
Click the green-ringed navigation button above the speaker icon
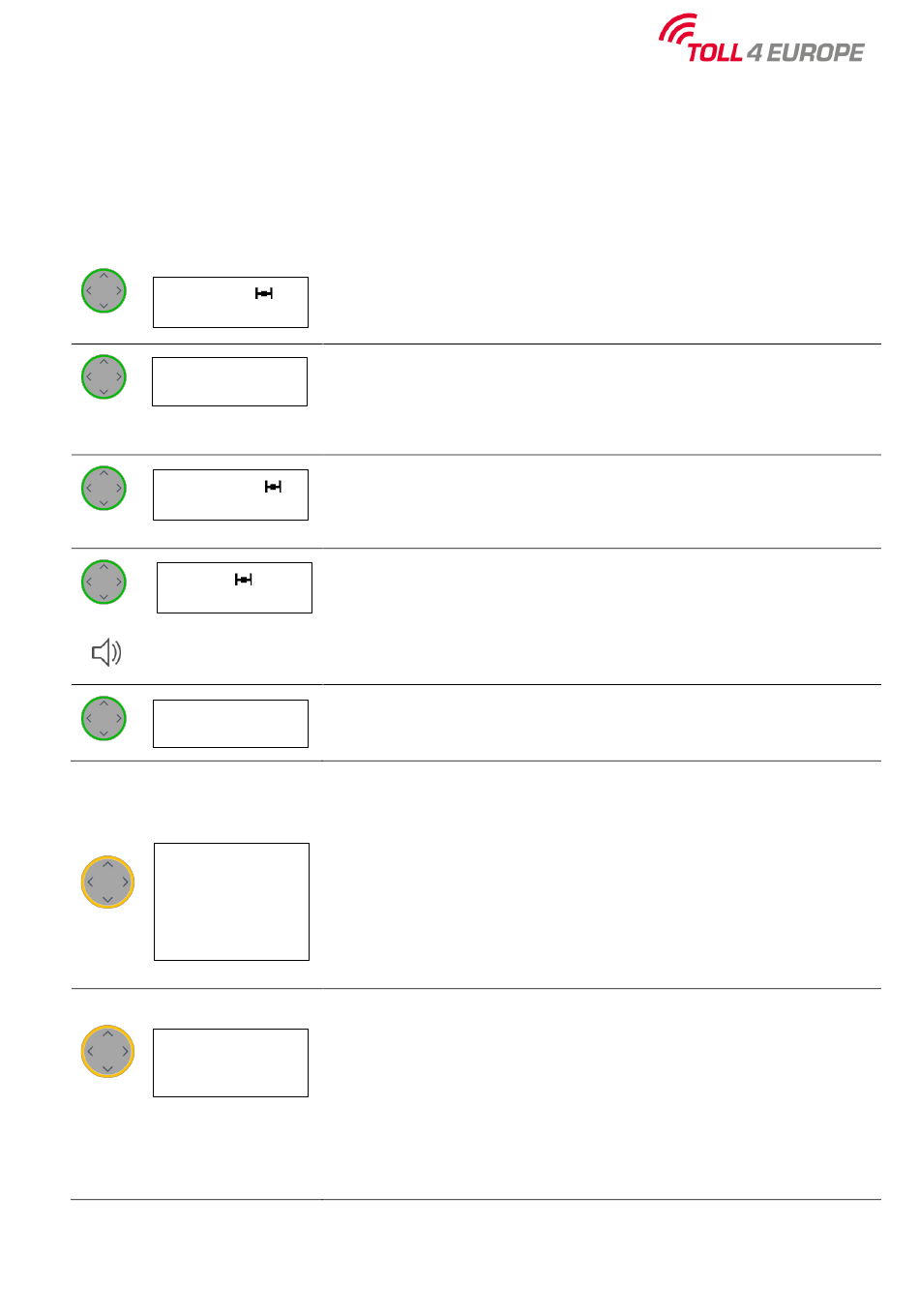[104, 582]
